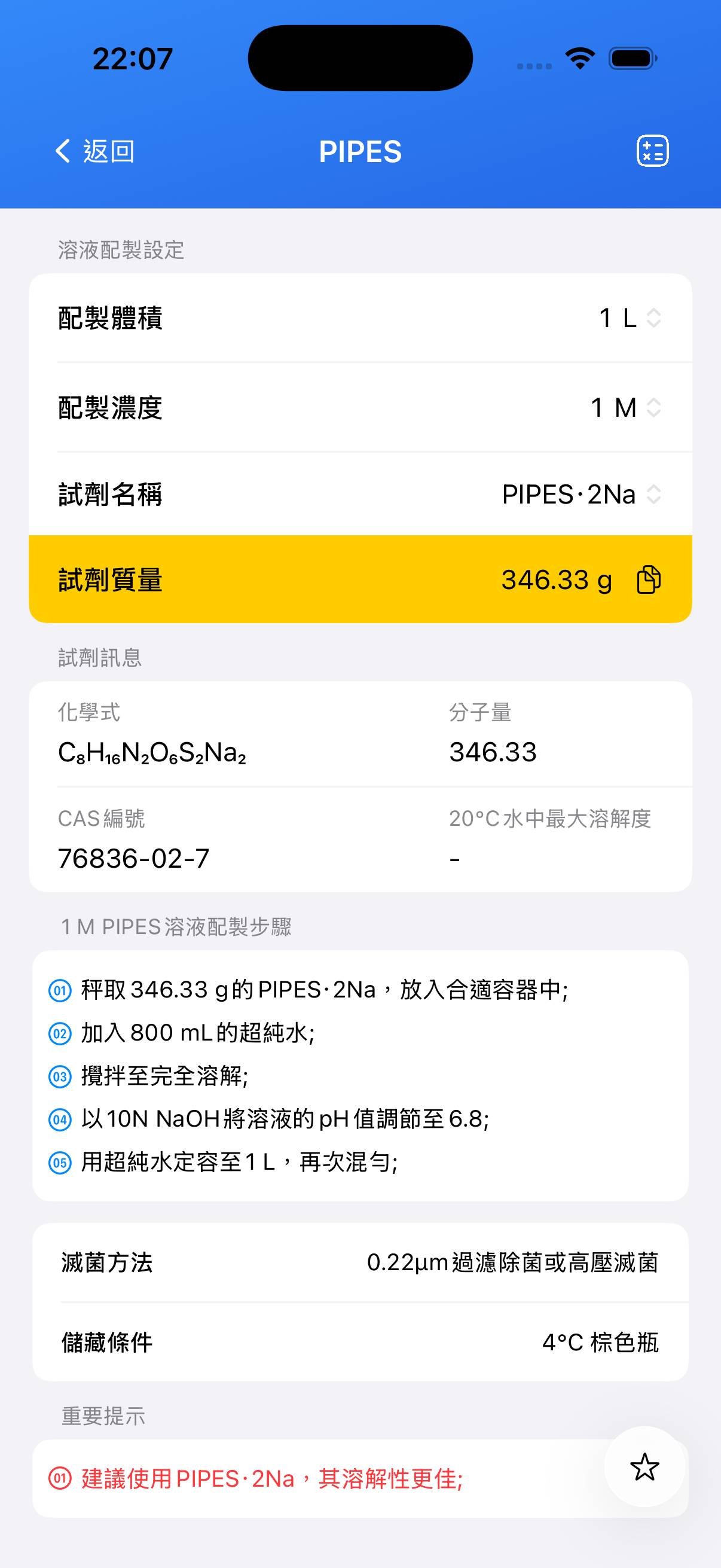Screen dimensions: 721x1568
Task: Tap the 滅菌方法 sterilization row
Action: pyautogui.click(x=360, y=1263)
